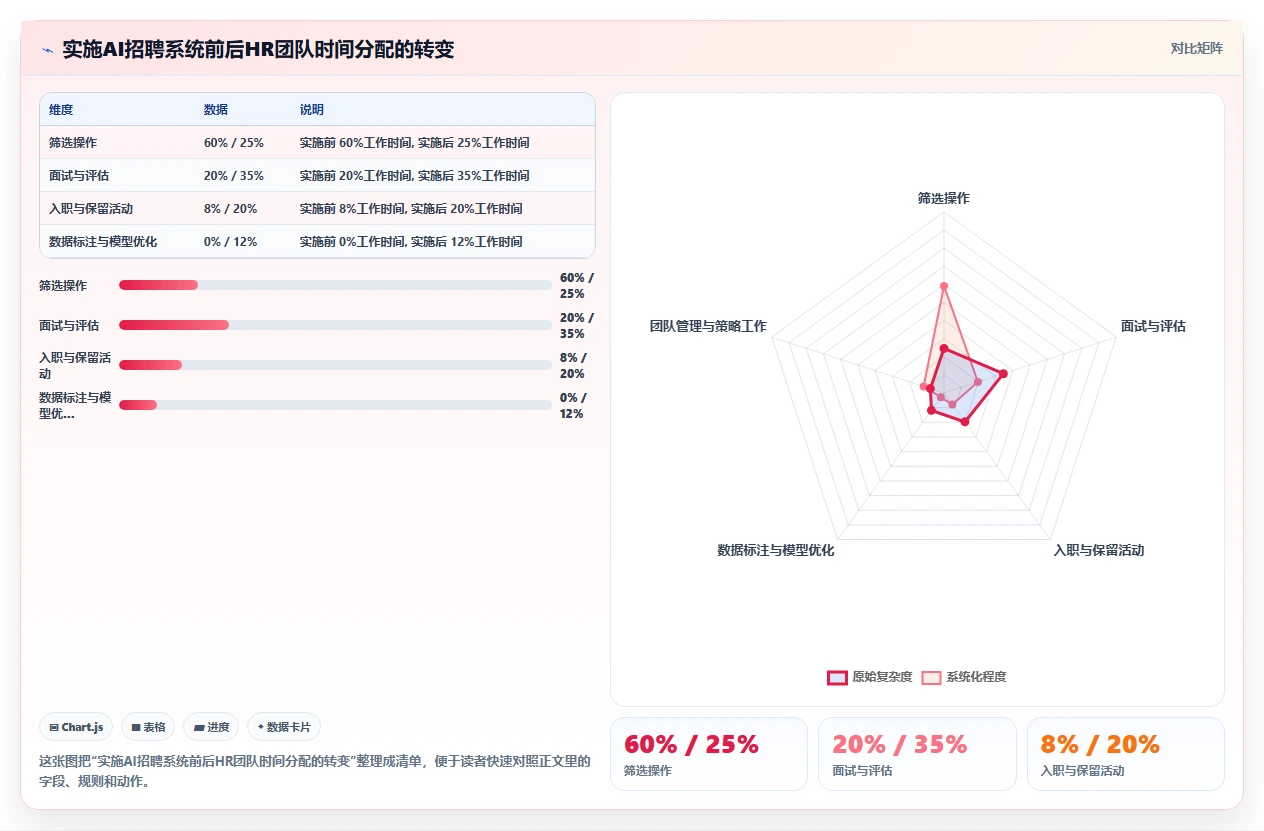Click description 实施前 0%工作时间, 实施后 12%工作时间
1264x831 pixels.
pyautogui.click(x=411, y=242)
